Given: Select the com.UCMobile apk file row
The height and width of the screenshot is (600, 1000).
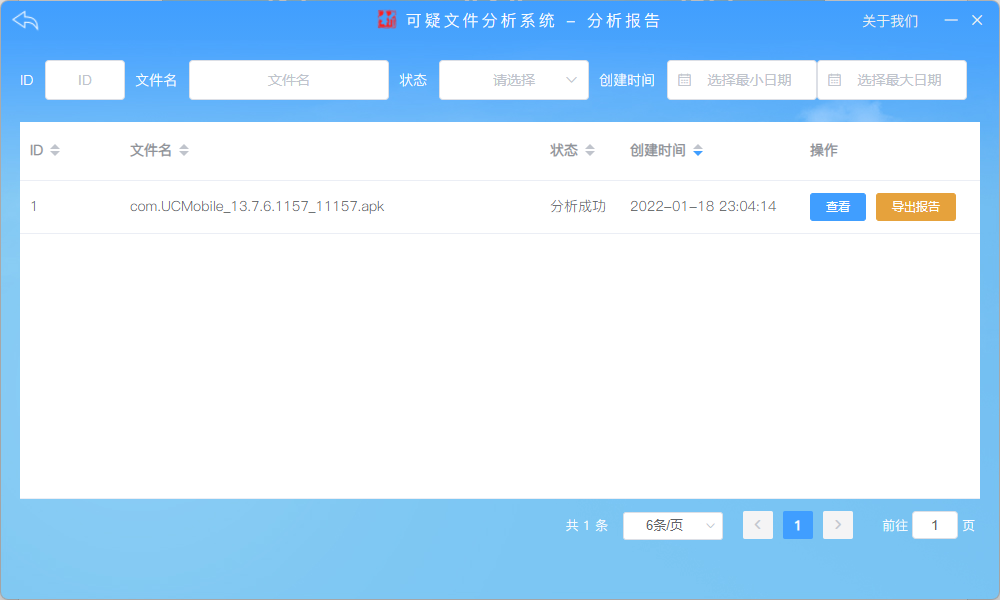Looking at the screenshot, I should tap(257, 207).
